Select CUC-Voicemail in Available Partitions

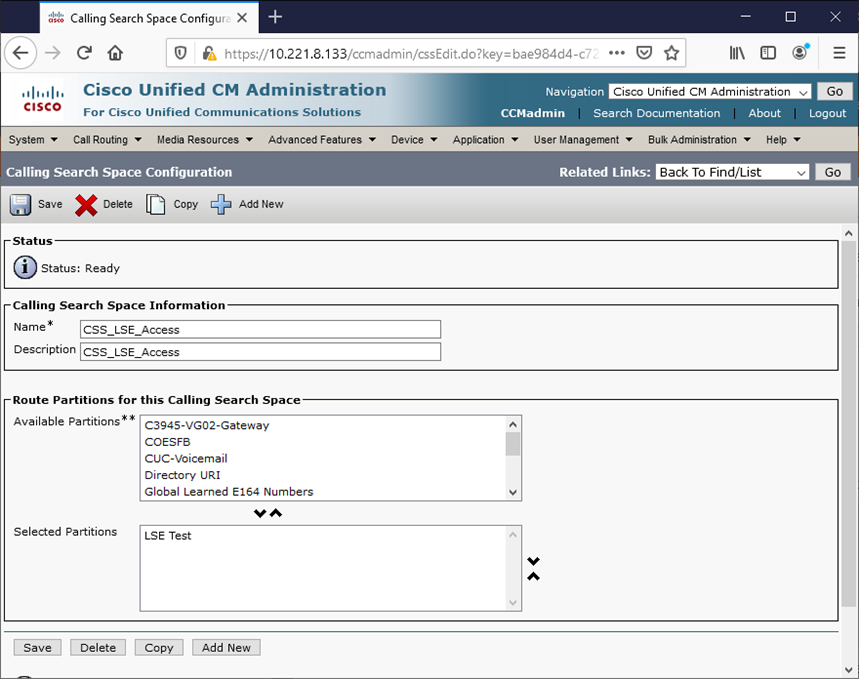click(x=186, y=459)
